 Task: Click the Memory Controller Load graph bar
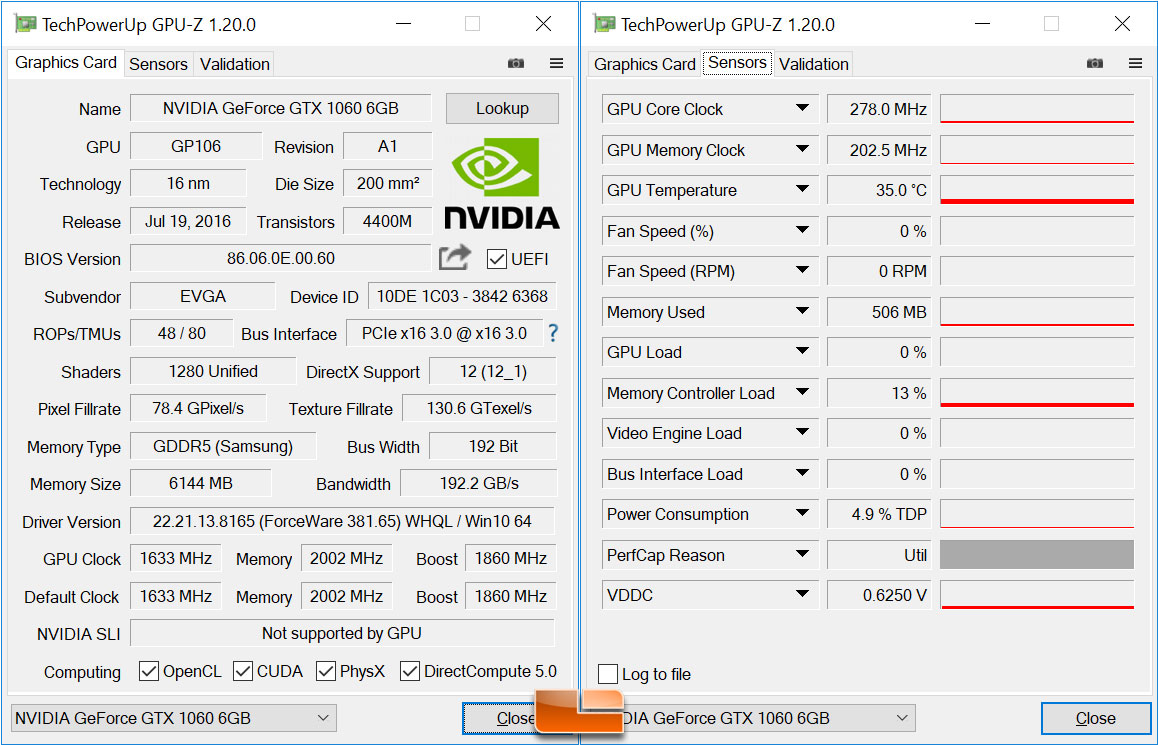1037,393
